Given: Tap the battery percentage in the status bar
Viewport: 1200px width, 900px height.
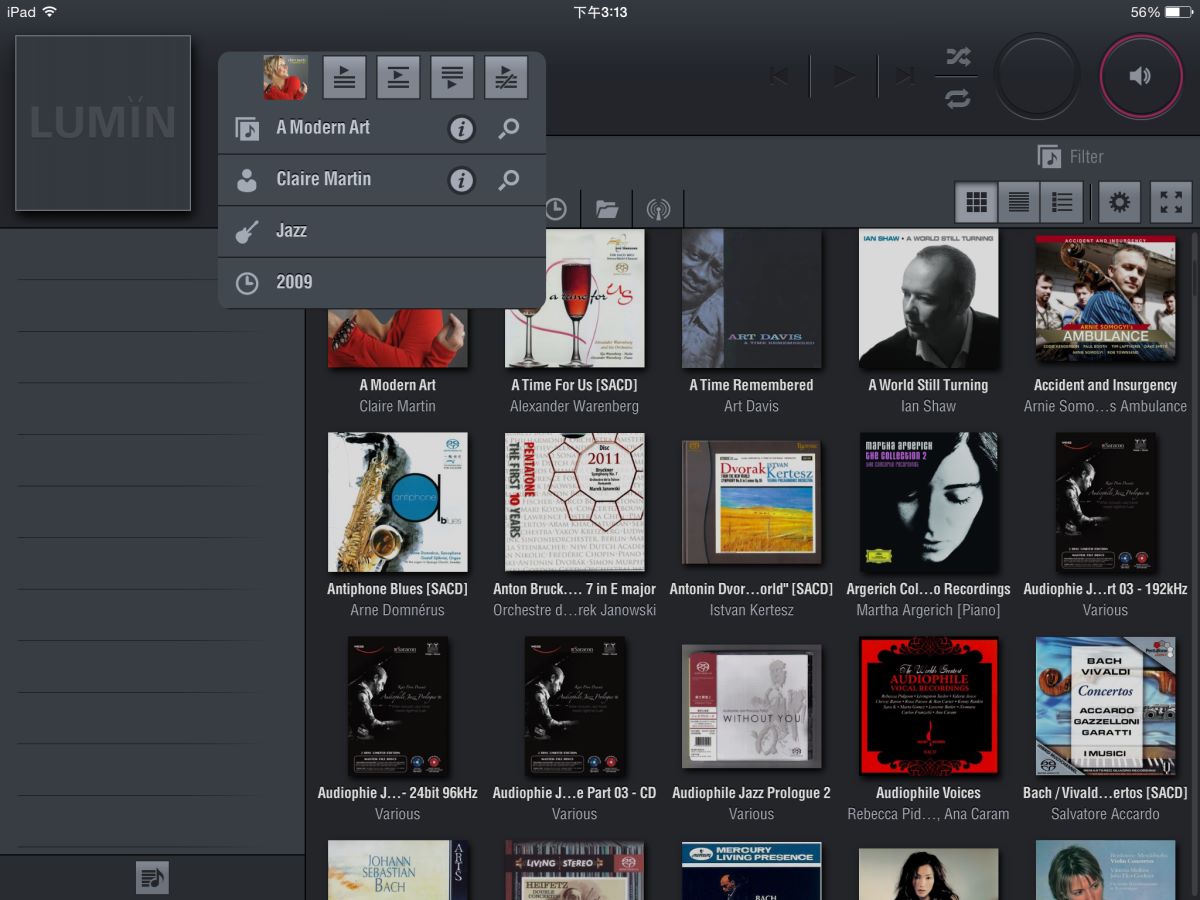Looking at the screenshot, I should point(1145,12).
